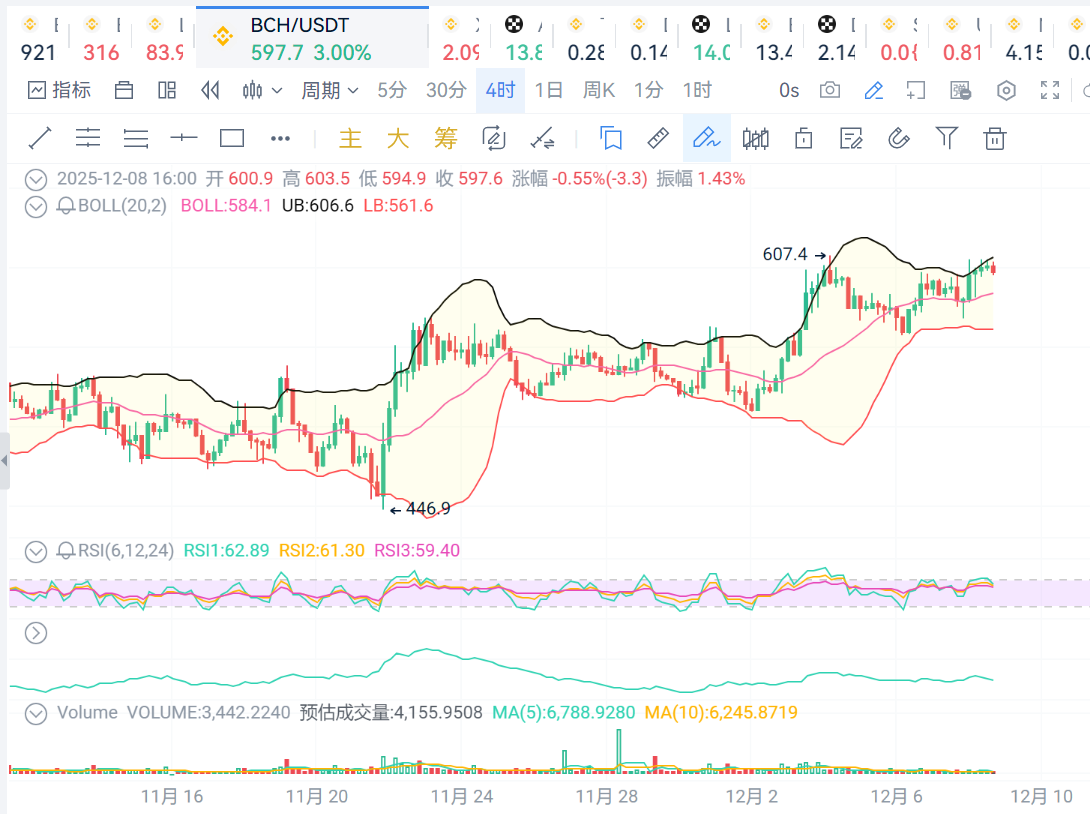
Task: Switch to the 1日 timeframe tab
Action: point(549,90)
